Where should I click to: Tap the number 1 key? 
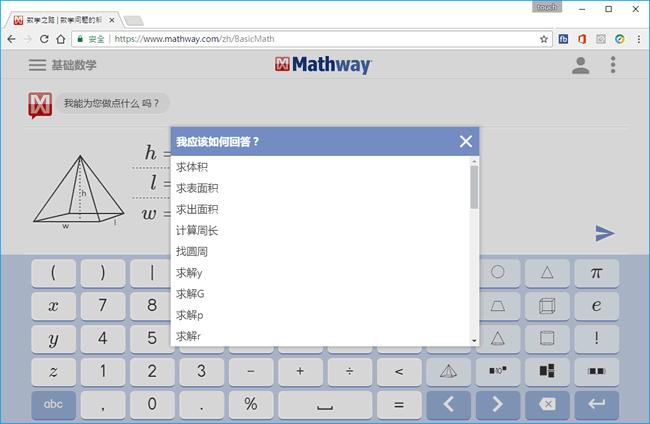(x=103, y=371)
